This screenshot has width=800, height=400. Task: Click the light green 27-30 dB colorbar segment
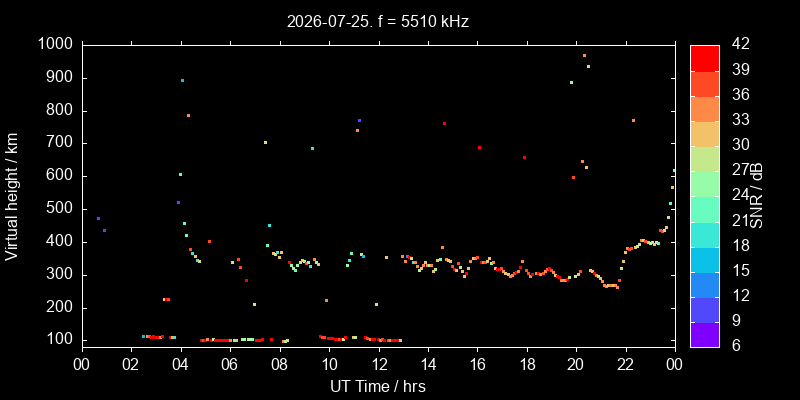click(x=705, y=159)
